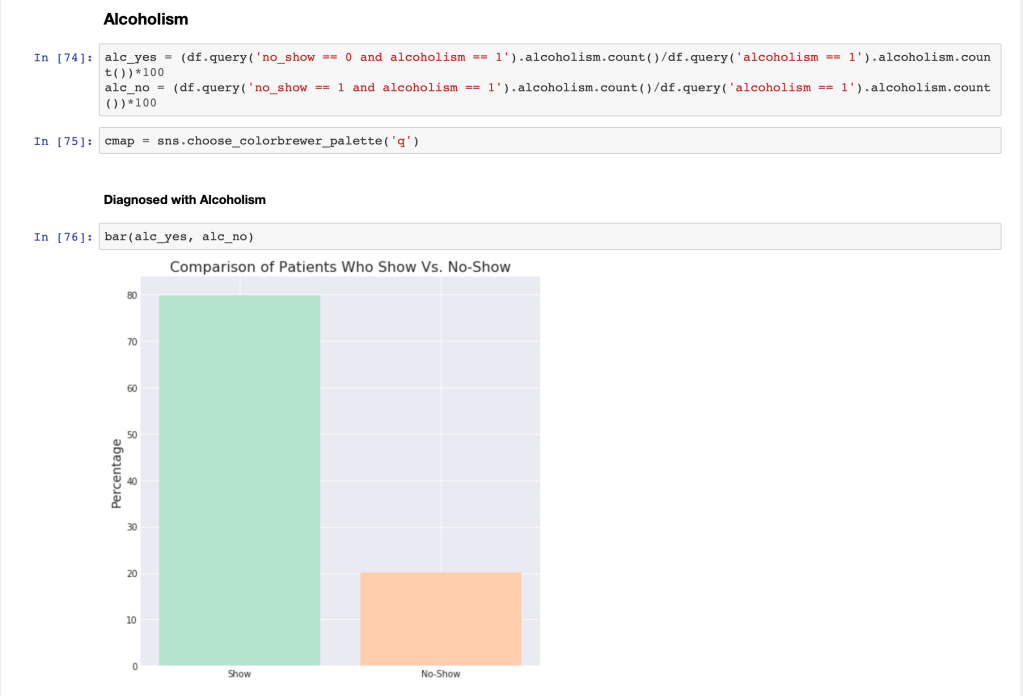Click the chart title about Show Vs. No-Show
This screenshot has height=696, width=1023.
340,267
